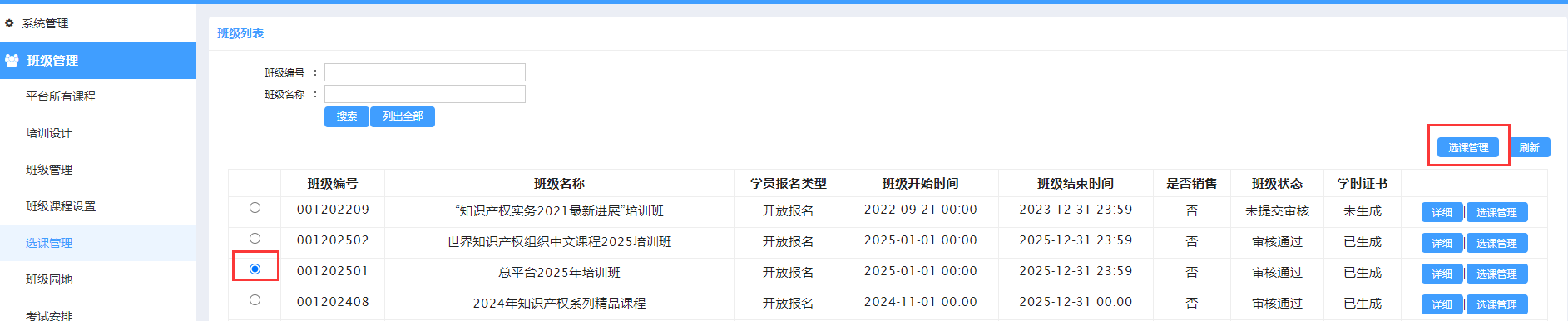Open the 班级管理 header in the sidebar
The height and width of the screenshot is (321, 1568).
point(98,61)
